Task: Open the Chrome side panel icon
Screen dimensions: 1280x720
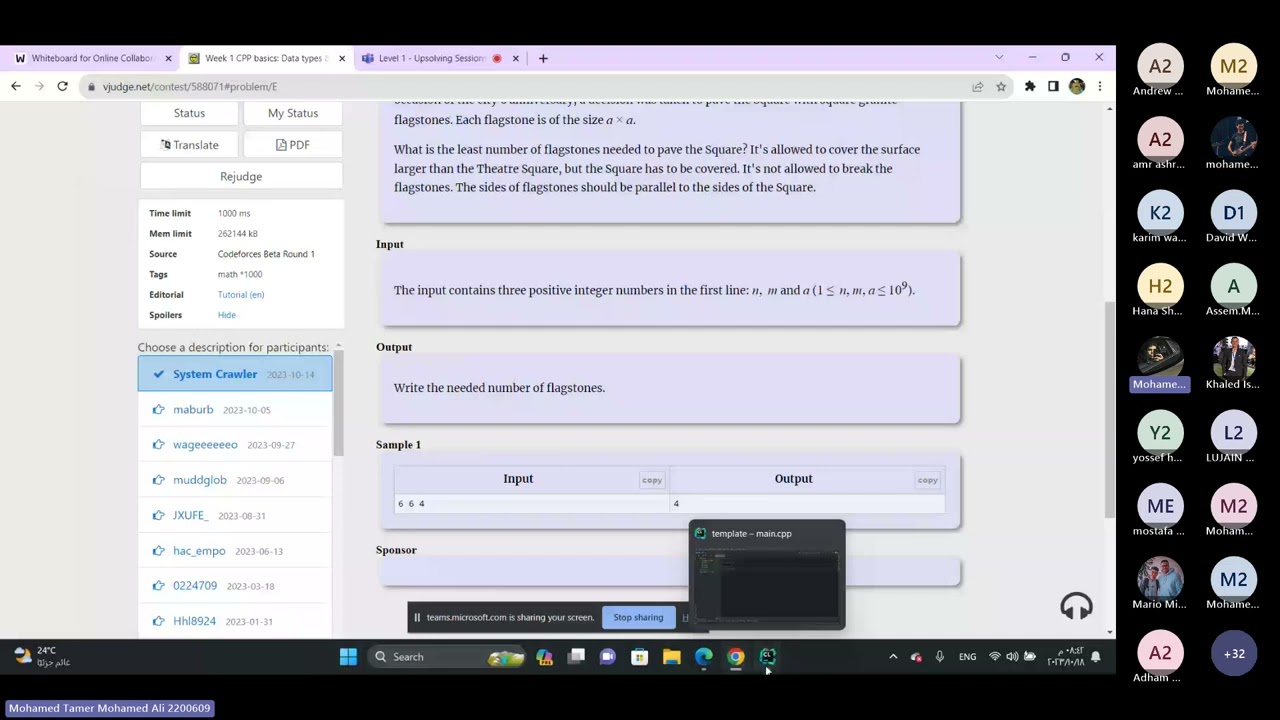Action: [x=1053, y=87]
